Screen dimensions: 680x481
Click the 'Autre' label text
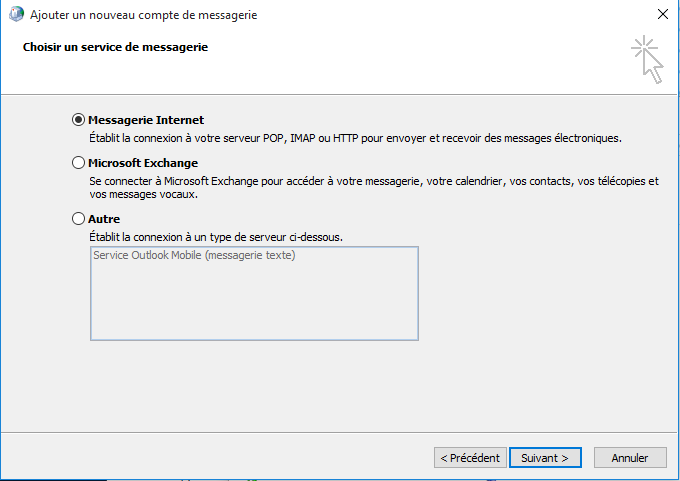point(104,218)
